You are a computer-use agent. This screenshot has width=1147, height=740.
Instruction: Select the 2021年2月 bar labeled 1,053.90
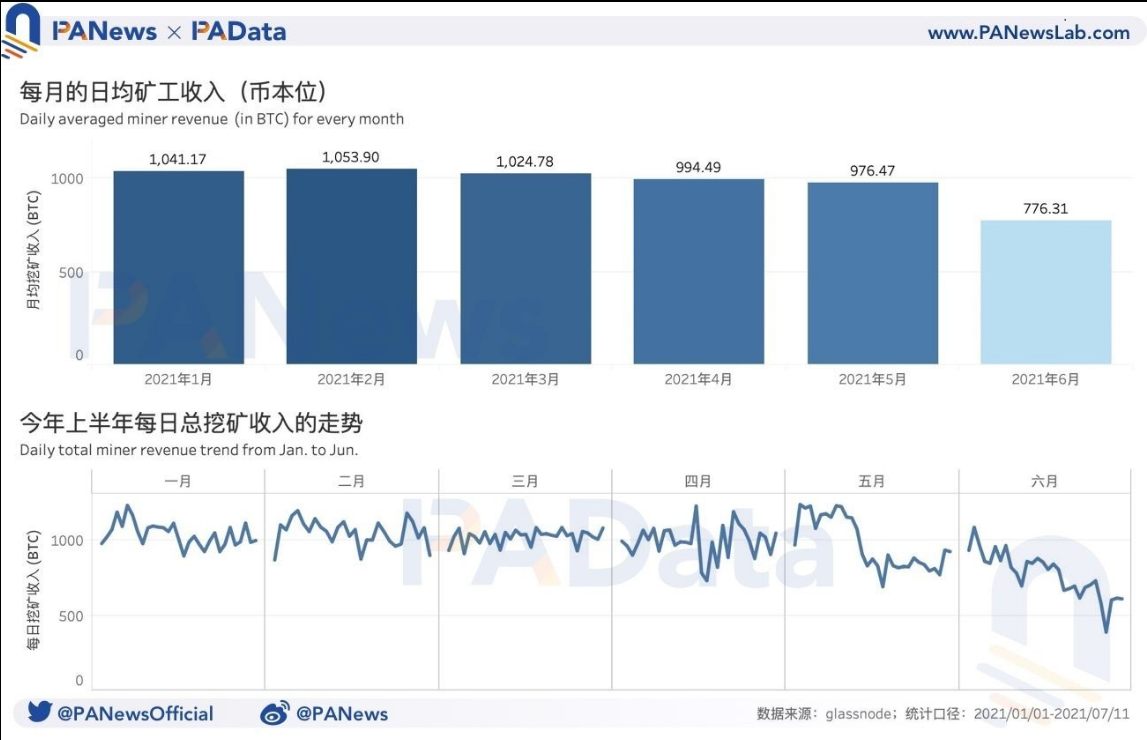[x=351, y=266]
